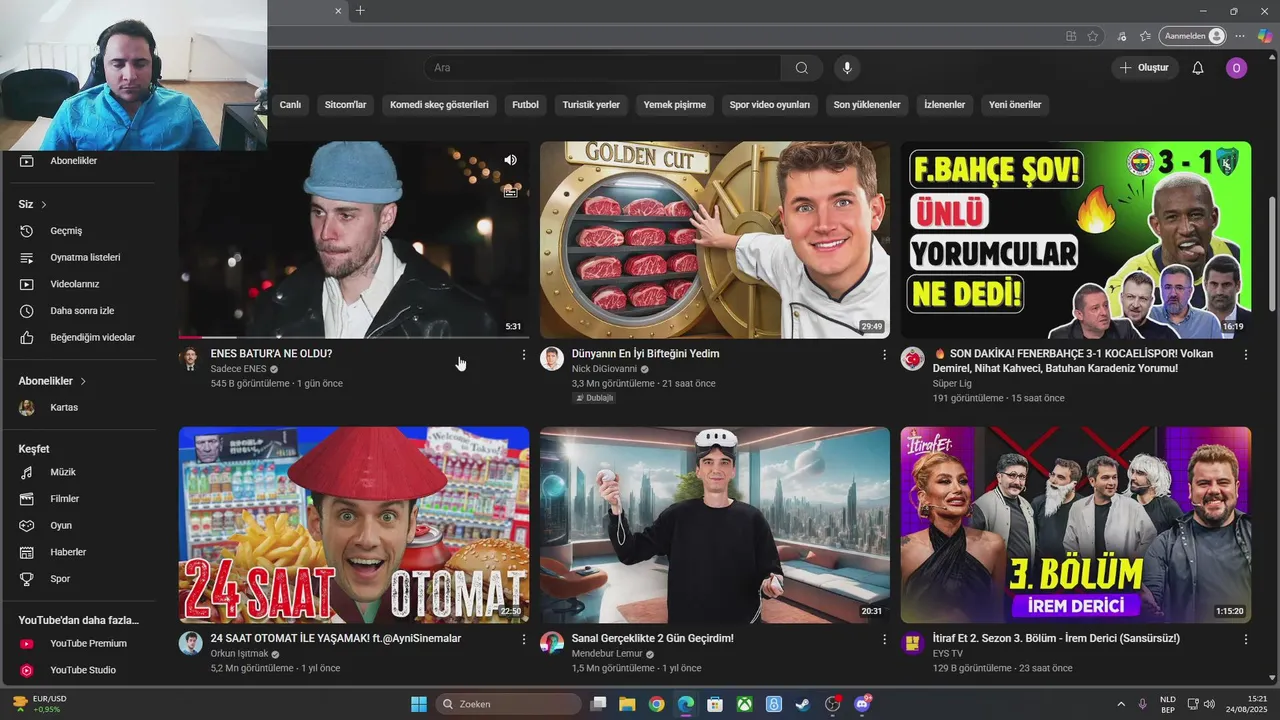Image resolution: width=1280 pixels, height=720 pixels.
Task: Select the İzlenenler filter chip
Action: pos(945,105)
